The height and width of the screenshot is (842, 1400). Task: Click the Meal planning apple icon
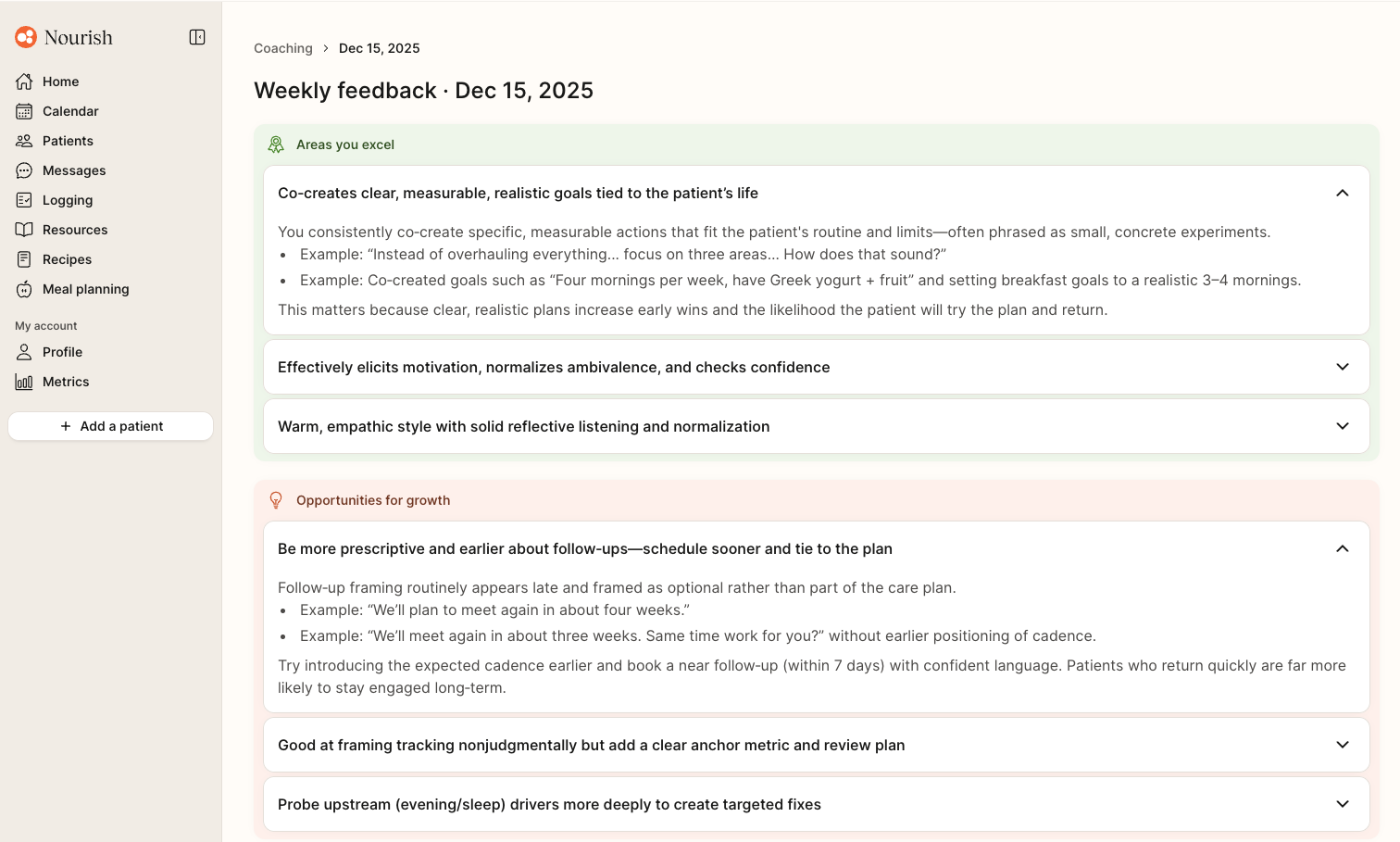coord(24,289)
